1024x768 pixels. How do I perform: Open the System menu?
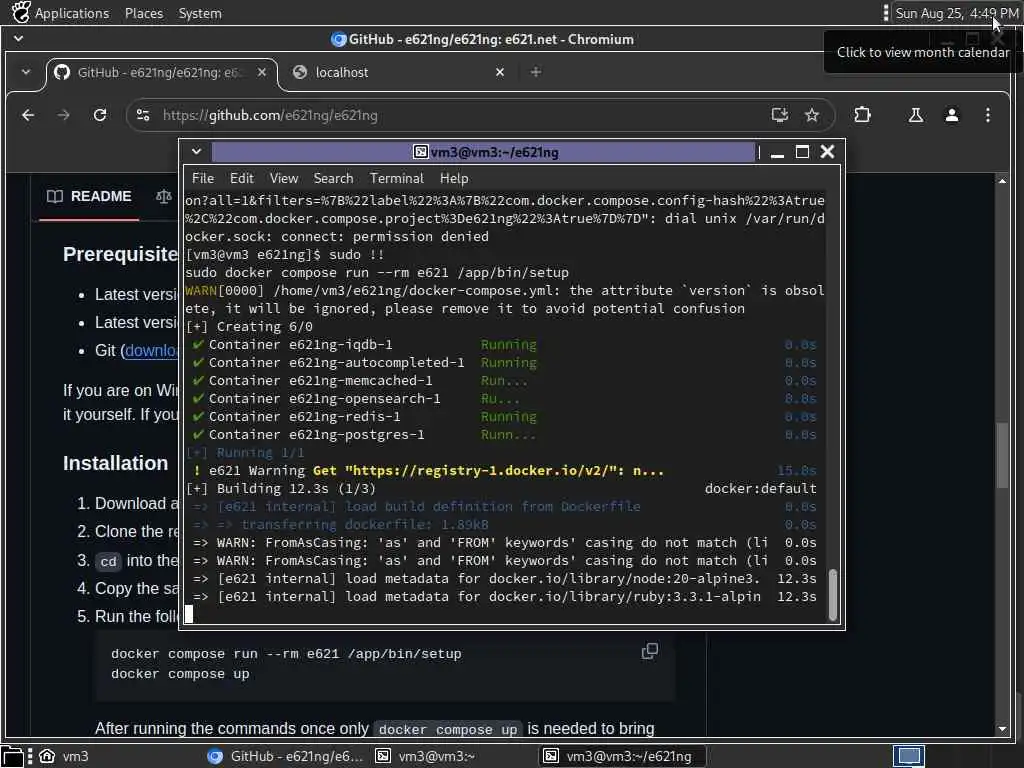pyautogui.click(x=200, y=13)
